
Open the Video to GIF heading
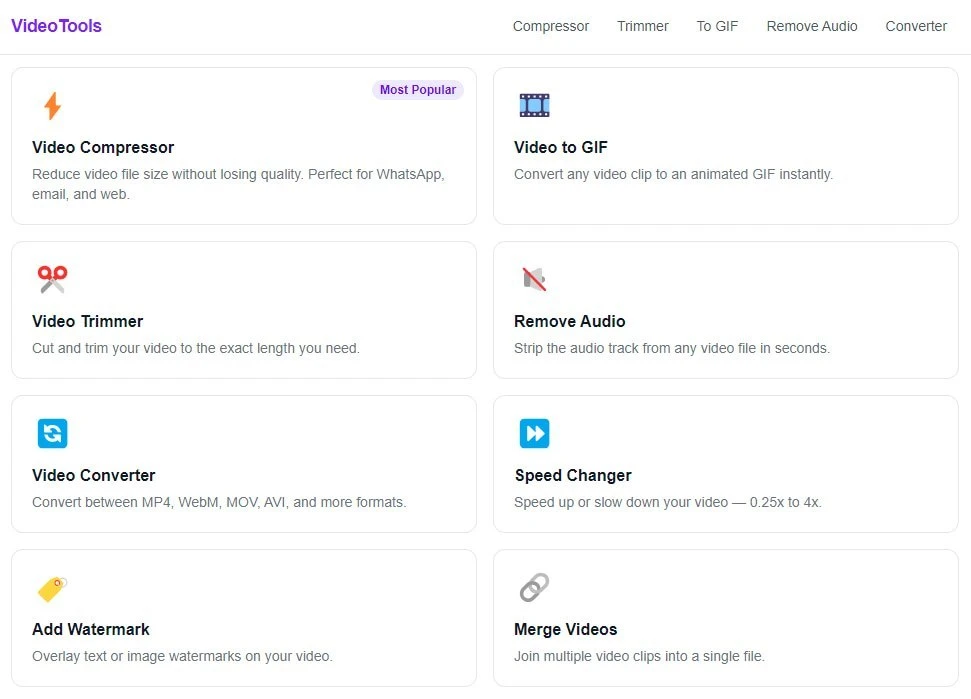click(x=560, y=147)
